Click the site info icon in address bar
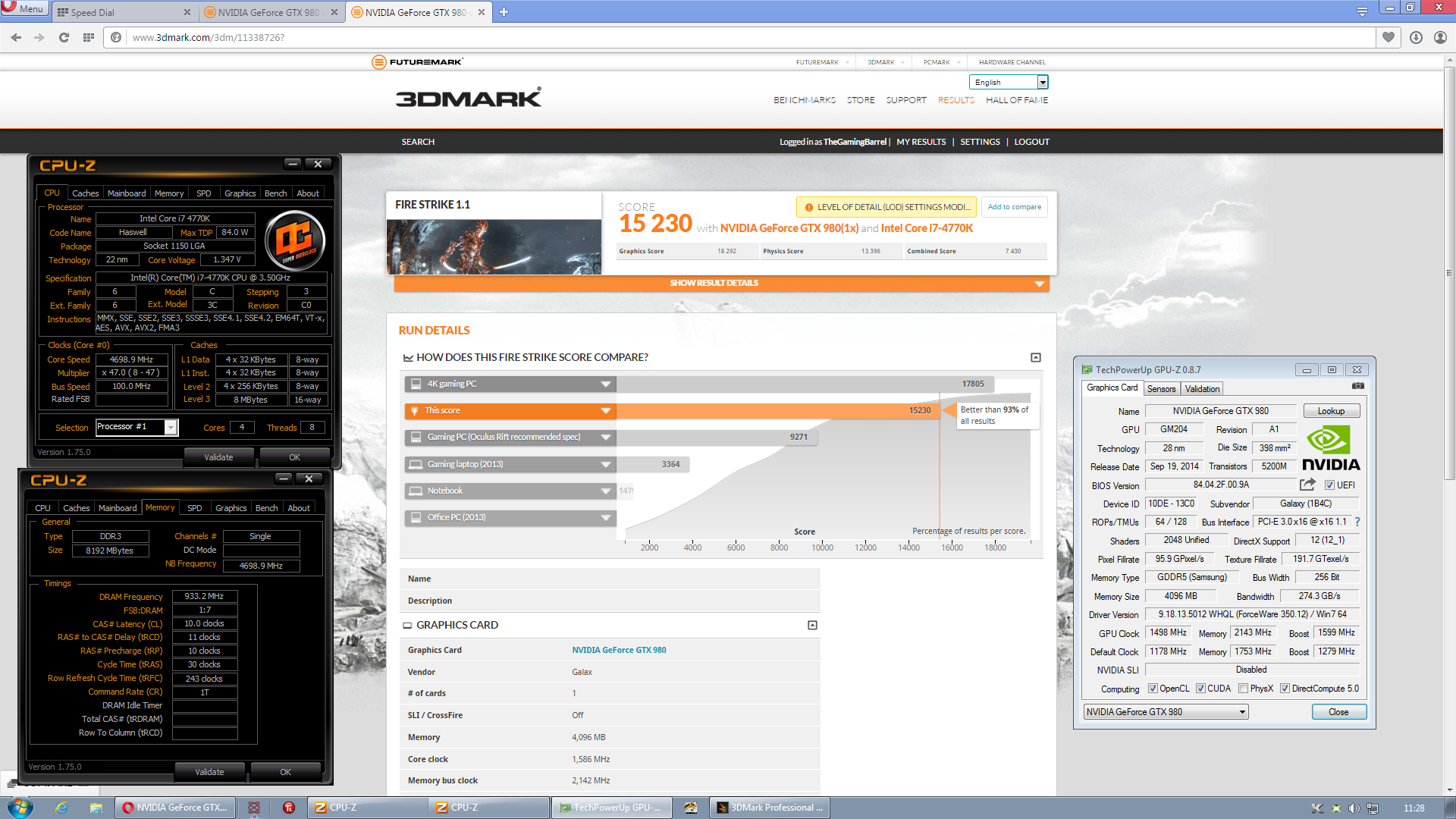The height and width of the screenshot is (819, 1456). 116,37
